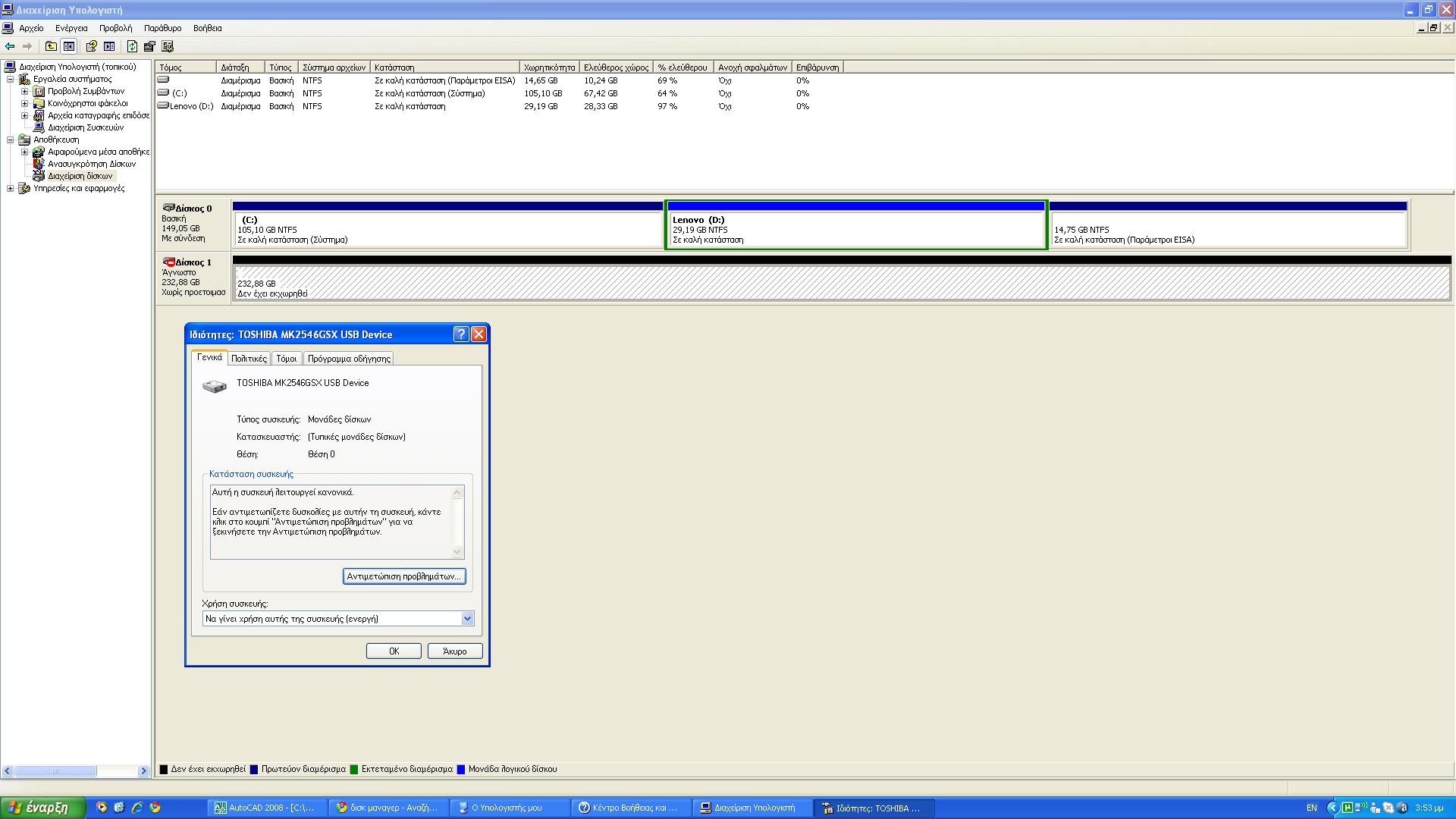The width and height of the screenshot is (1456, 819).
Task: Click the Άκυρο button
Action: [x=455, y=651]
